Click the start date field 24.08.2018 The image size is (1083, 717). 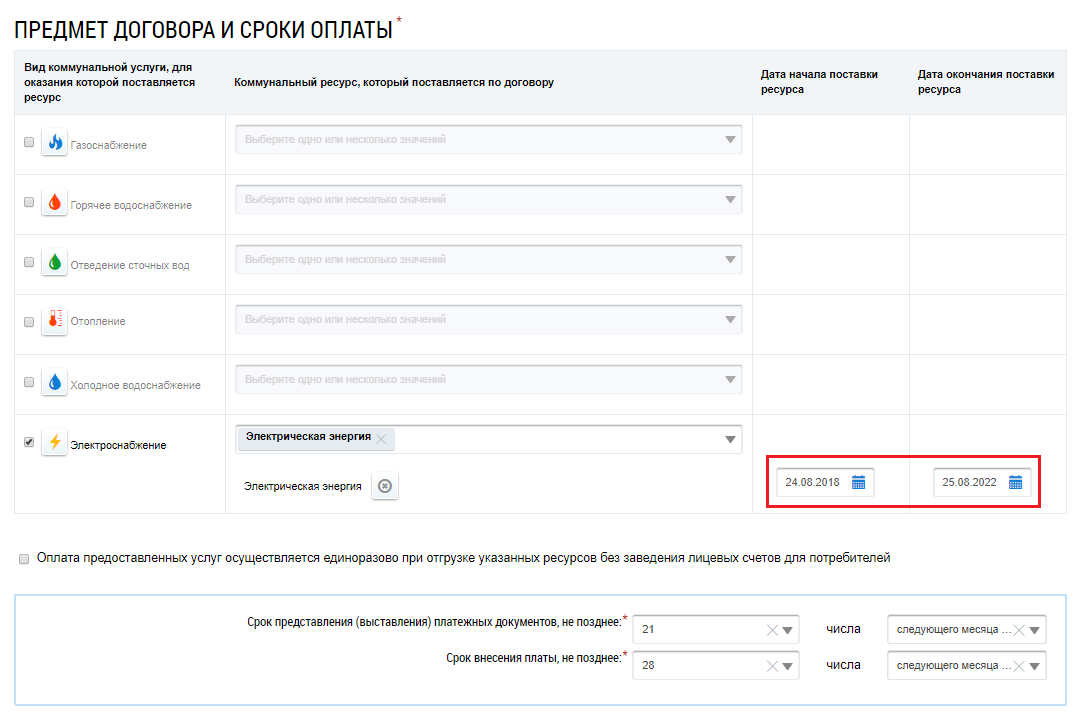coord(812,483)
